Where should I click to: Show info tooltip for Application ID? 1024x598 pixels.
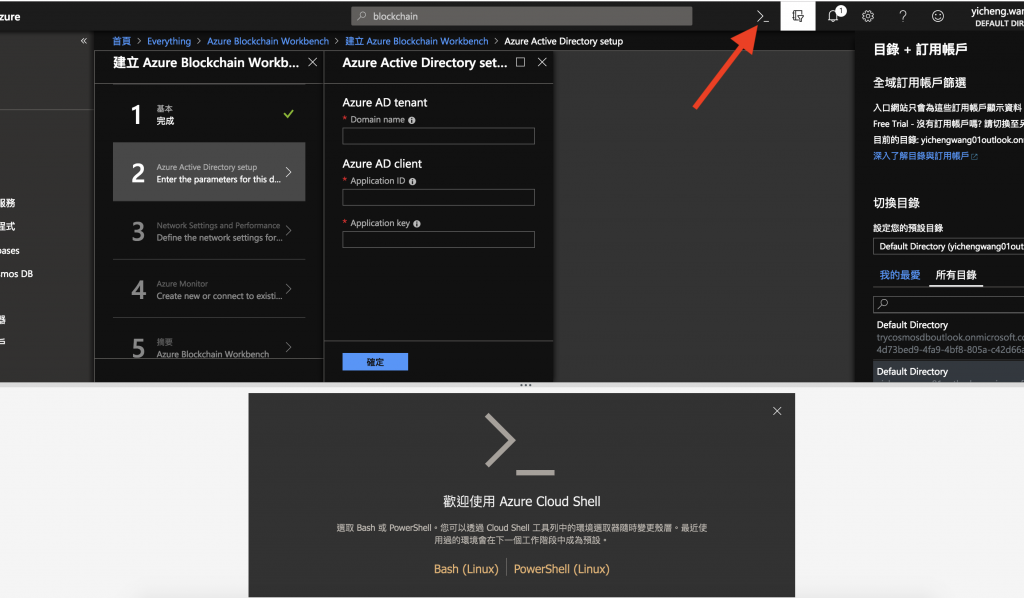click(412, 181)
